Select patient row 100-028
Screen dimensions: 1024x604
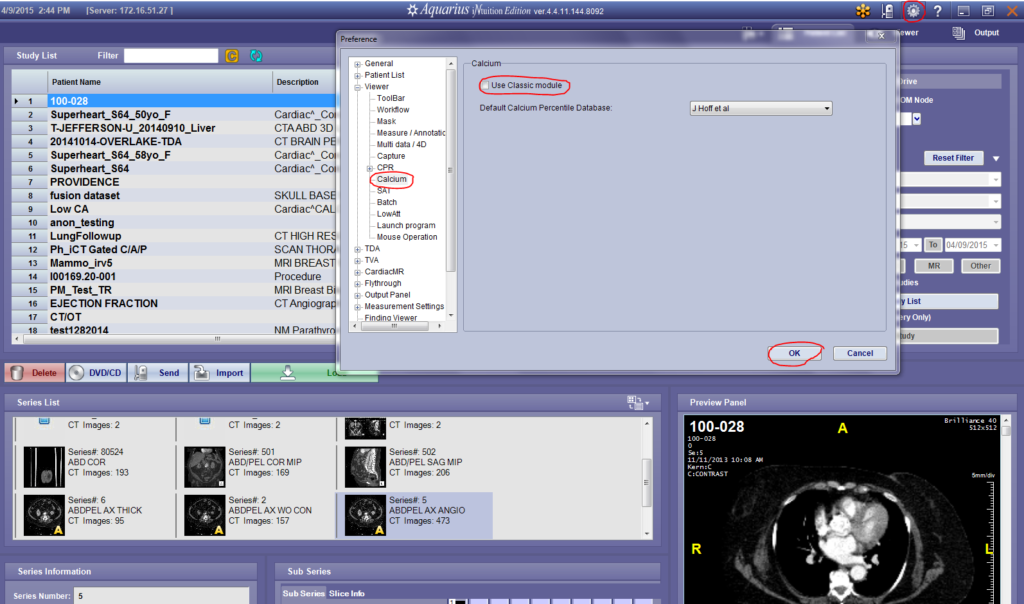pyautogui.click(x=175, y=101)
